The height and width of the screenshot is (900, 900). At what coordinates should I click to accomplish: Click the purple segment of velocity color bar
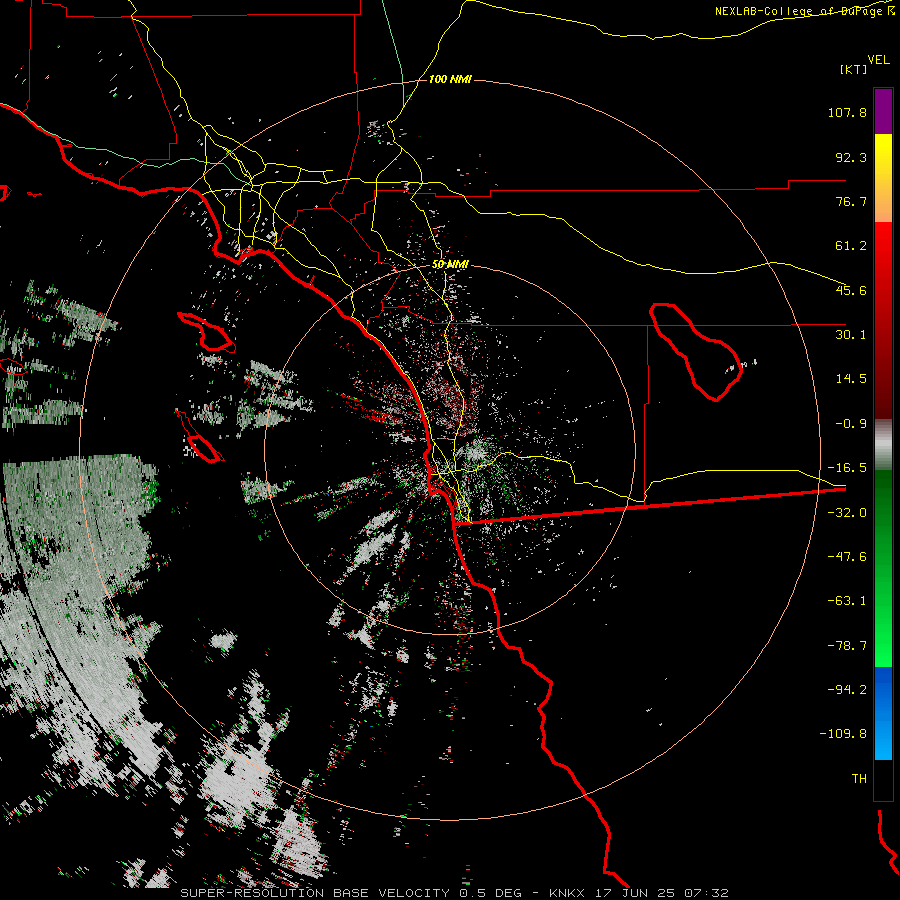tap(883, 111)
